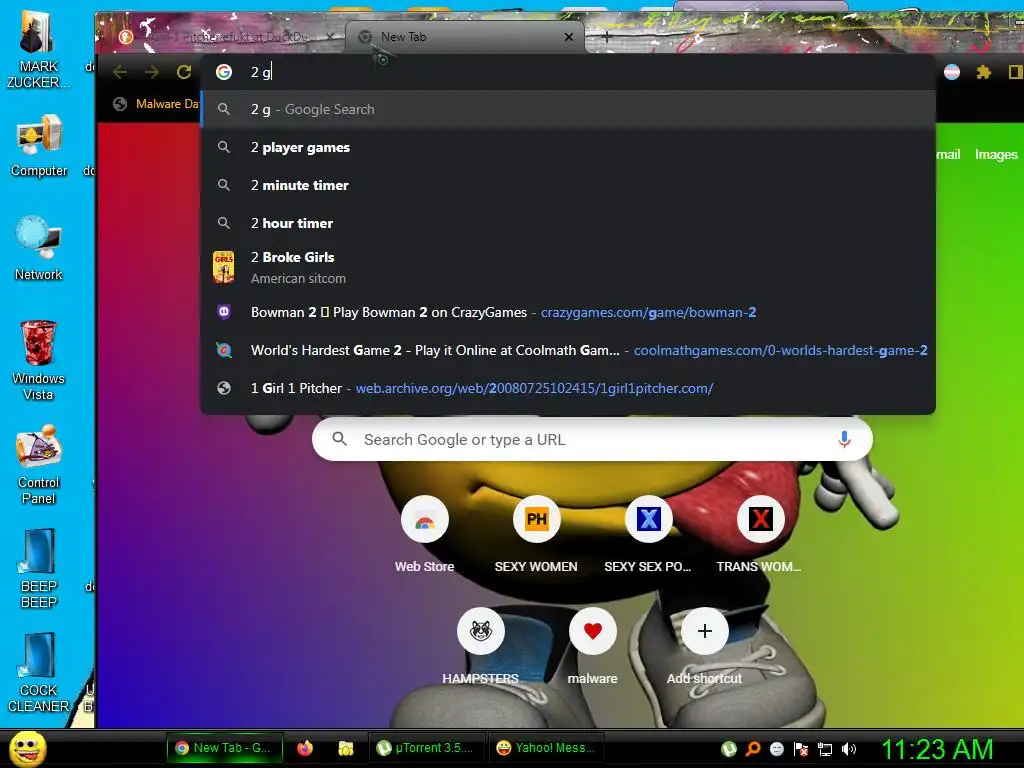Select the Computer desktop icon
Image resolution: width=1024 pixels, height=768 pixels.
(x=39, y=145)
